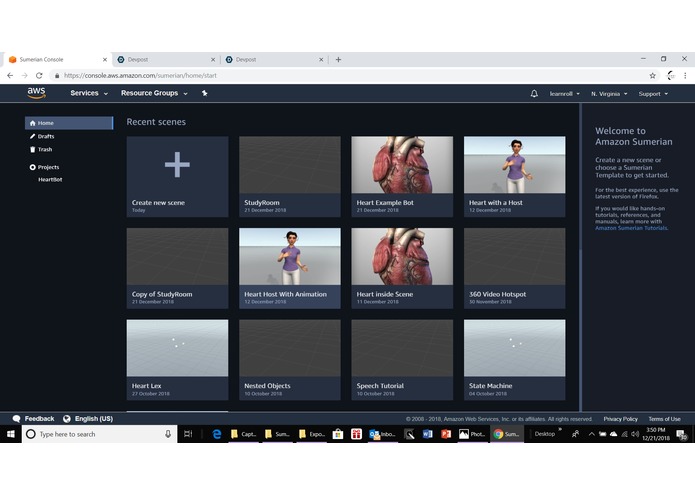The image size is (695, 494).
Task: Switch to the Sumerian Console tab
Action: point(57,59)
